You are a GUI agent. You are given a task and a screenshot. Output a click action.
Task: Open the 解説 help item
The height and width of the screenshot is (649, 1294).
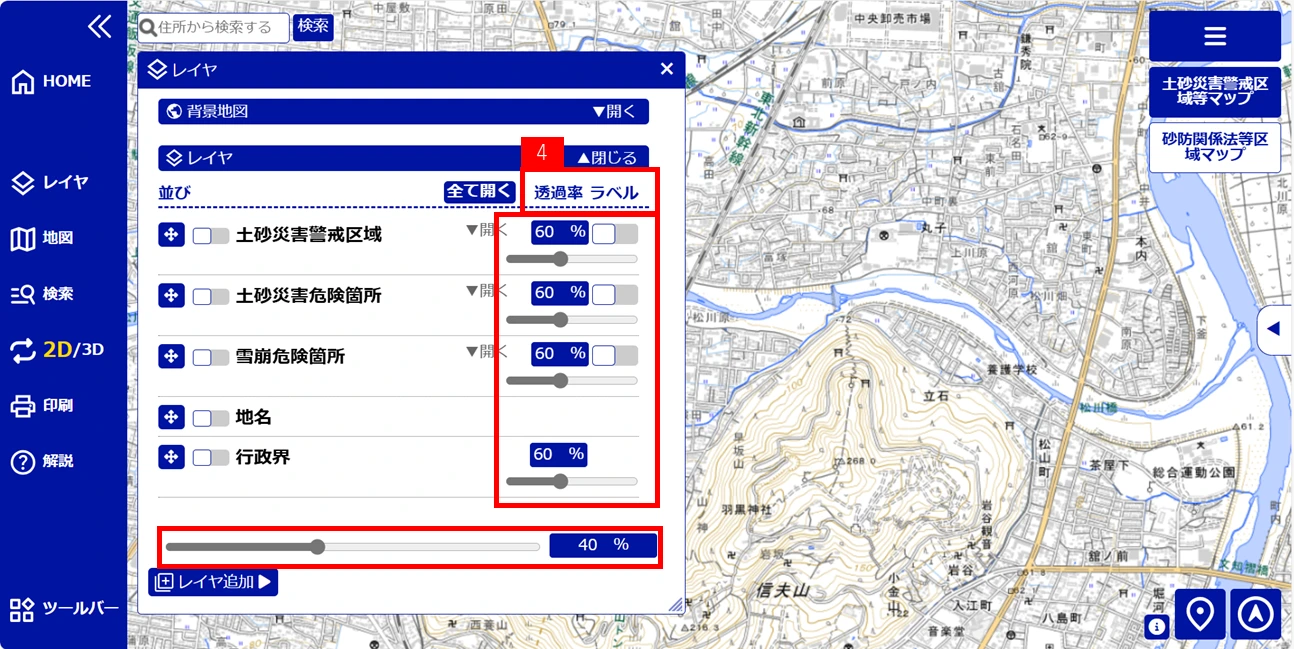tap(42, 462)
